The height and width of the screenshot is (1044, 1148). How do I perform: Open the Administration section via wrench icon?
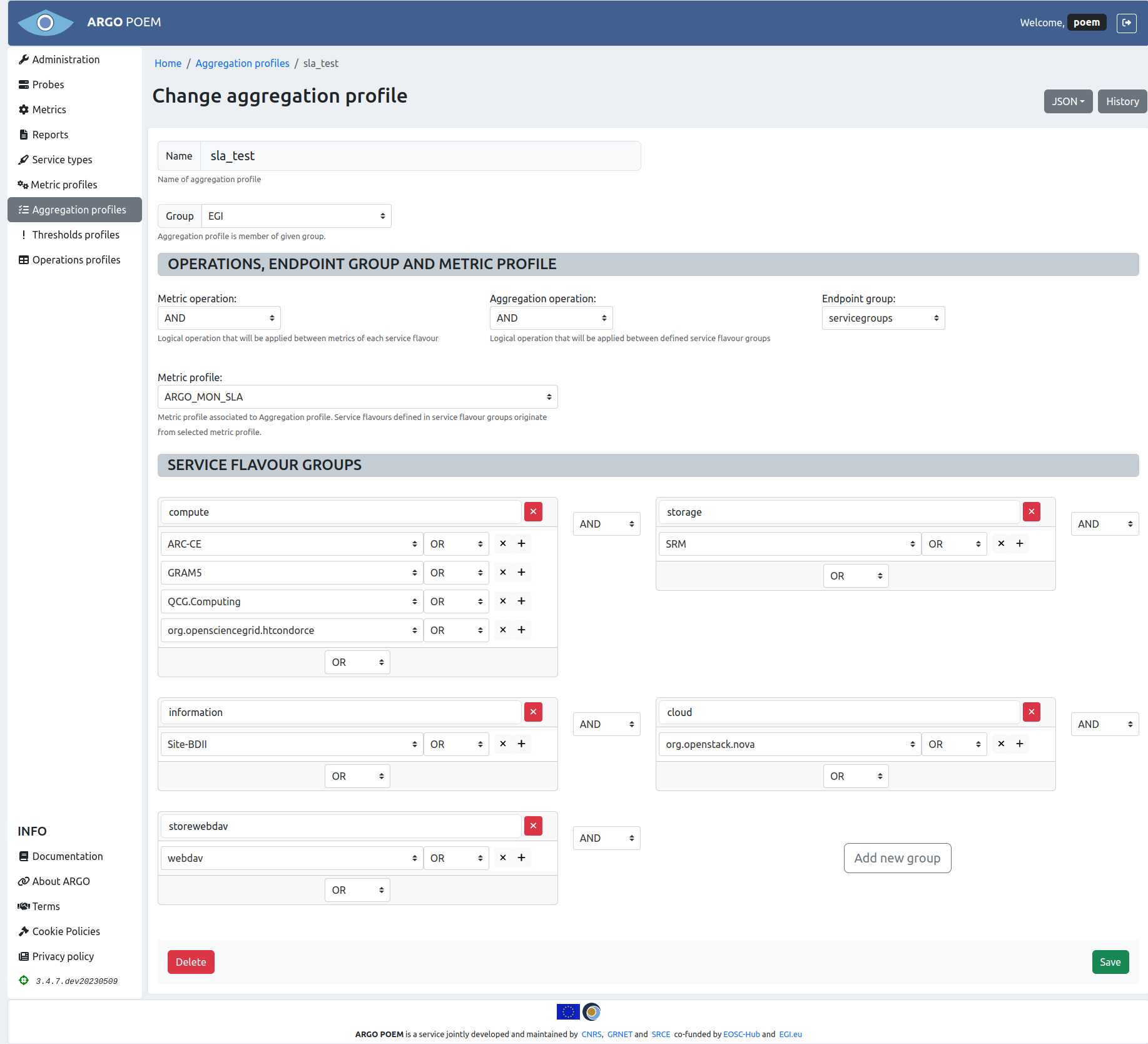click(x=24, y=59)
